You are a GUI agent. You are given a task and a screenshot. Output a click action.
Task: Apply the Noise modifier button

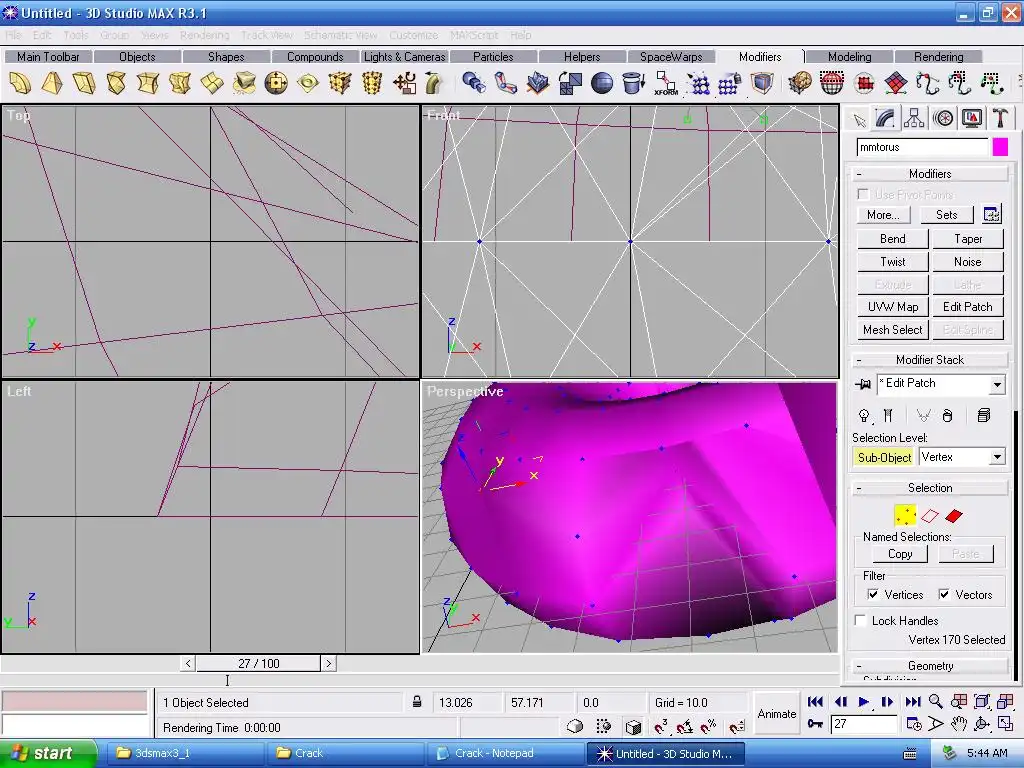(967, 262)
